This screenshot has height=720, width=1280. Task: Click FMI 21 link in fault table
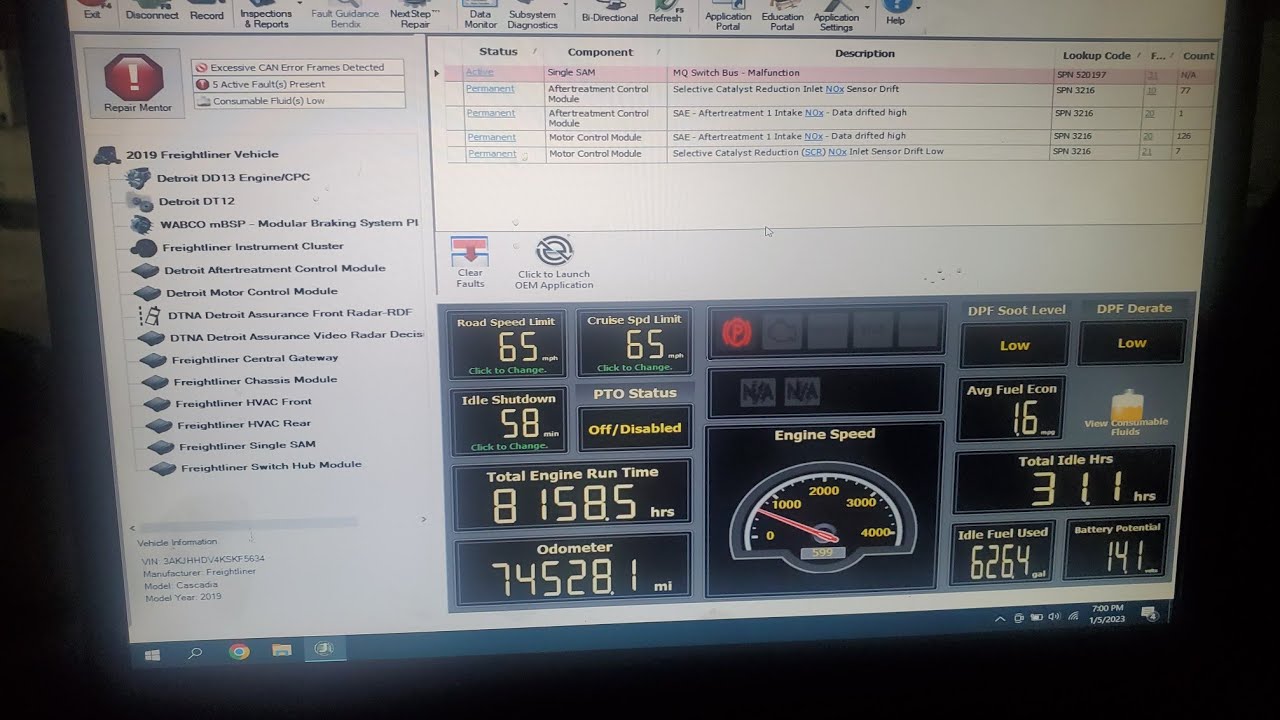1146,152
